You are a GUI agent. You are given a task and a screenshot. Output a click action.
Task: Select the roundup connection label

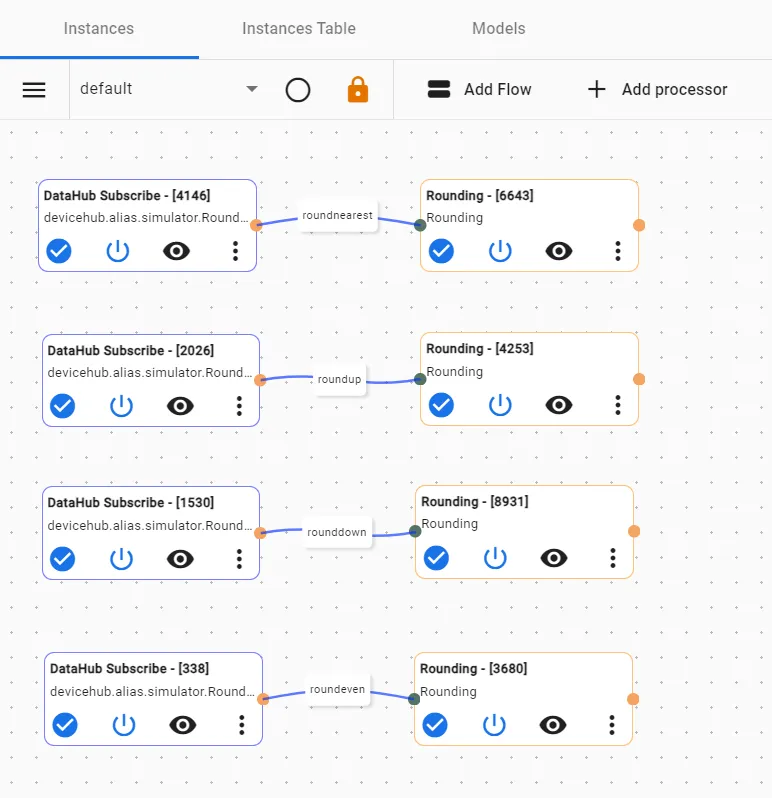(x=339, y=380)
